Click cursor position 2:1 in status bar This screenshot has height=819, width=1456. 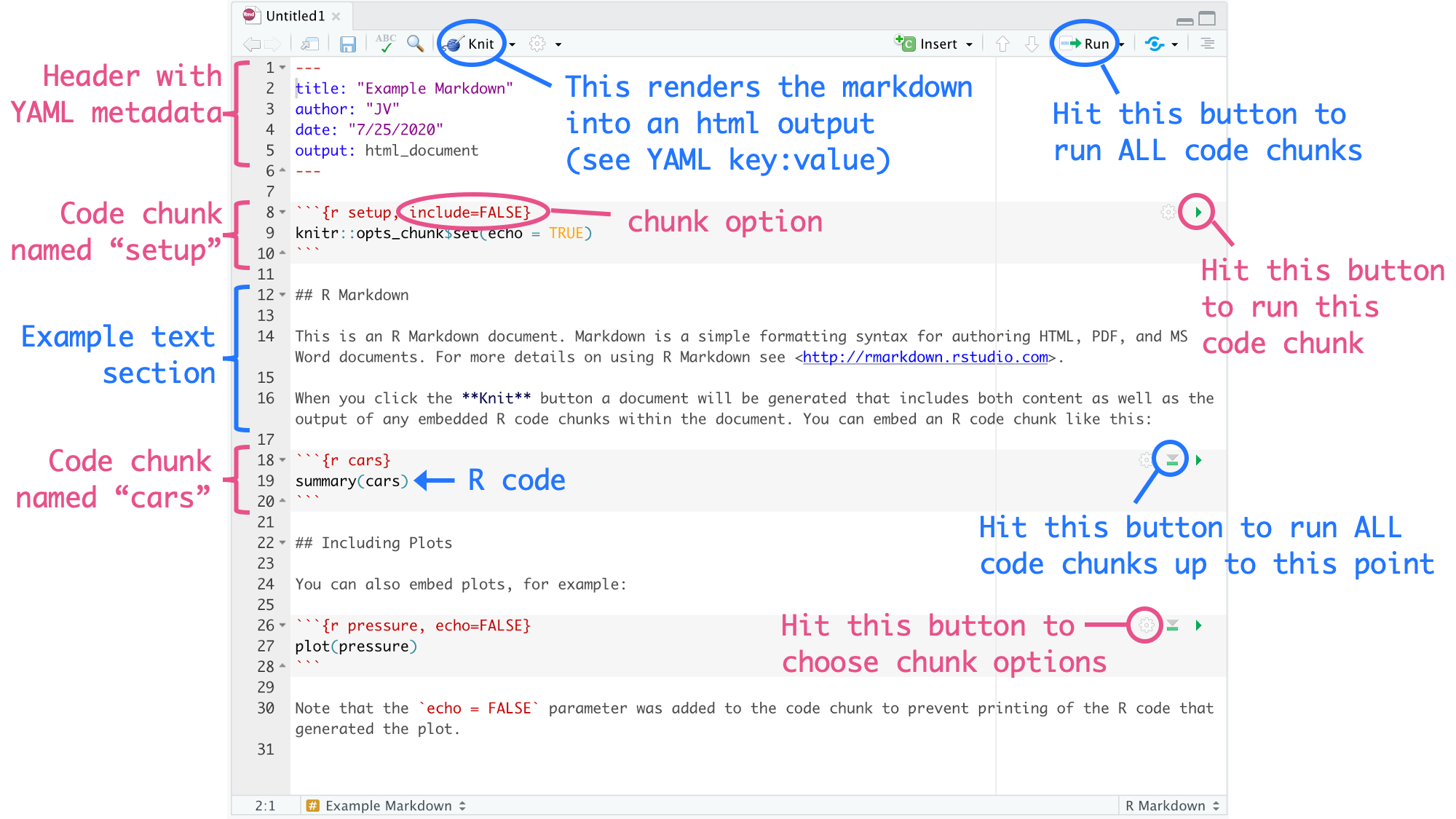coord(265,806)
